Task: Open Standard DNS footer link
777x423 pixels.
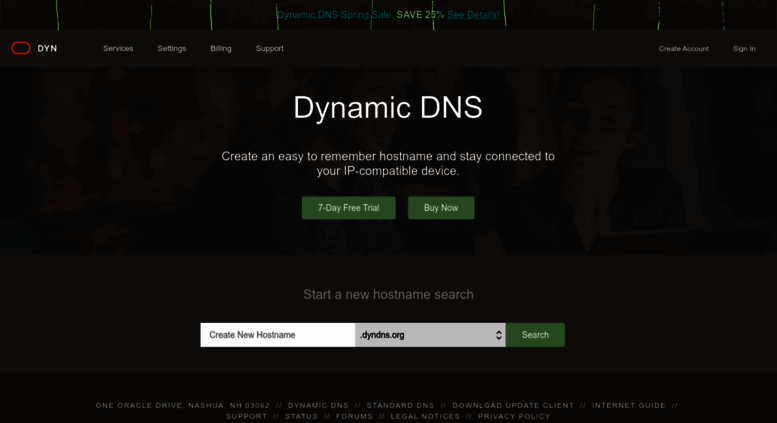Action: click(x=400, y=405)
